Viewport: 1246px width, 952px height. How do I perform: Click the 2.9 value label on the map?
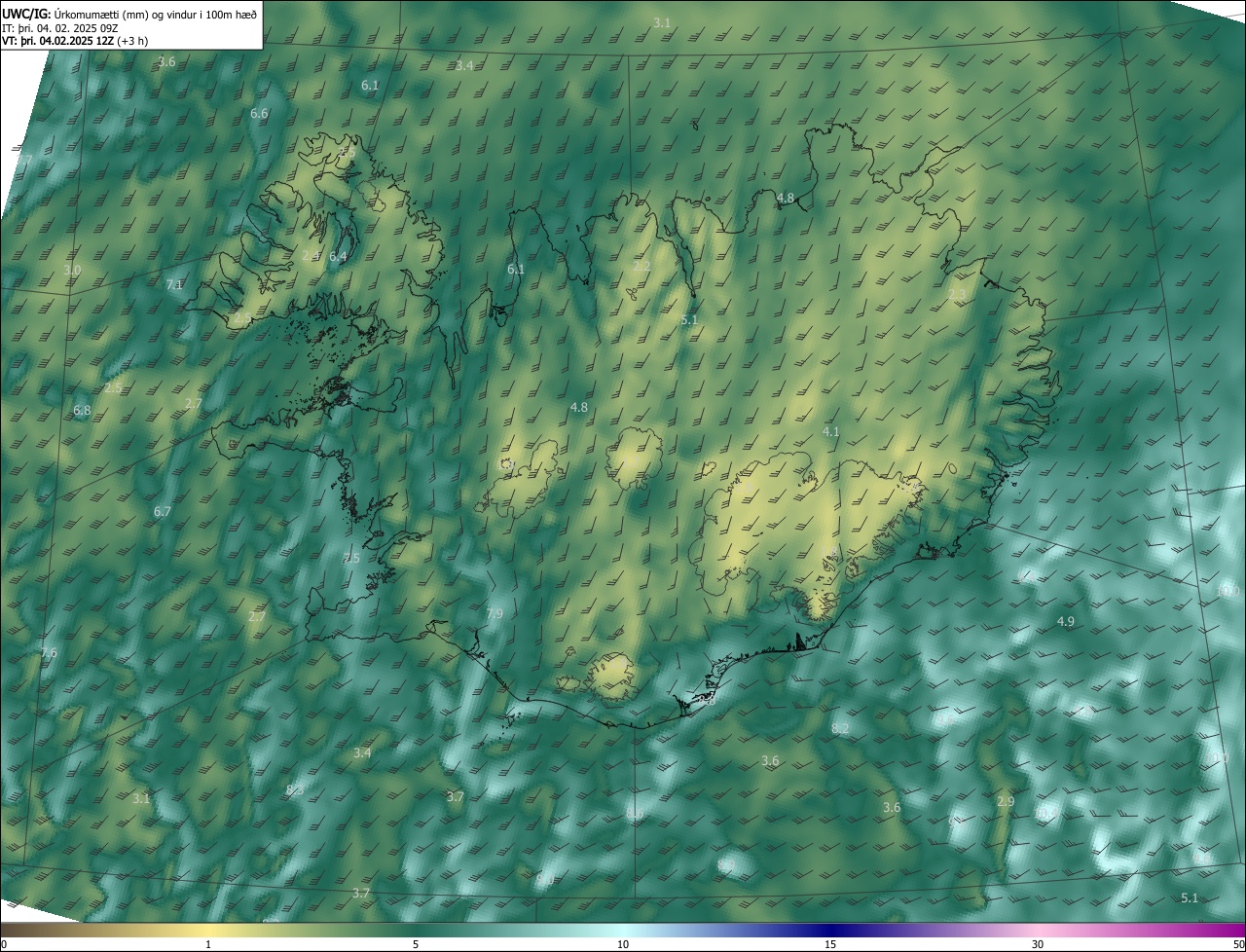1006,802
